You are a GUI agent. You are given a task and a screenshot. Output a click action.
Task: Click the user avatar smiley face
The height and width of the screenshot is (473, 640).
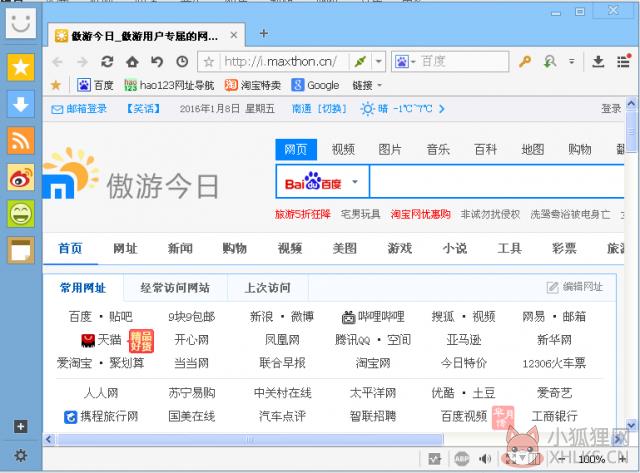click(x=20, y=22)
